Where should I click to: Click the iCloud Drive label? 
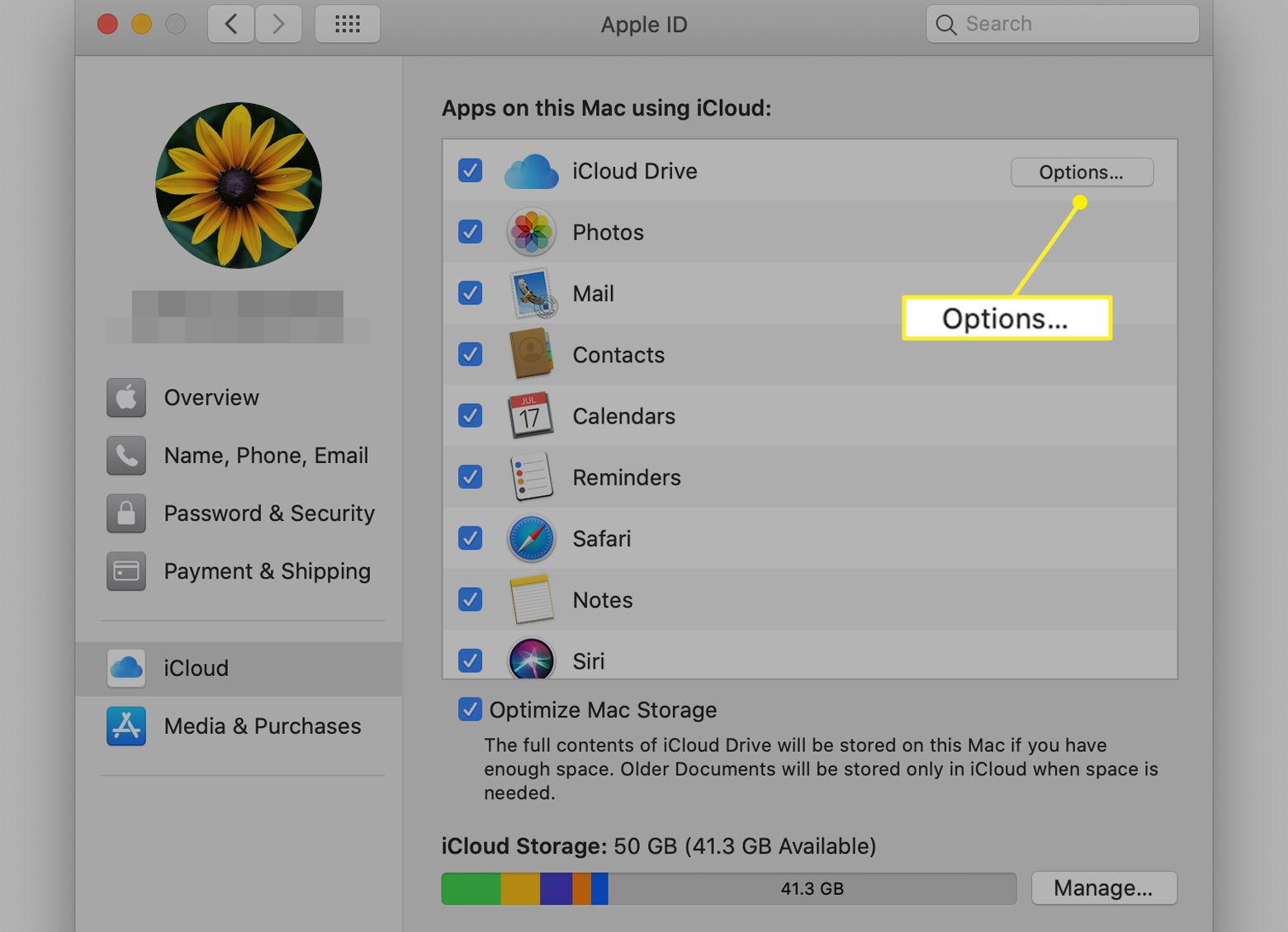(x=635, y=171)
